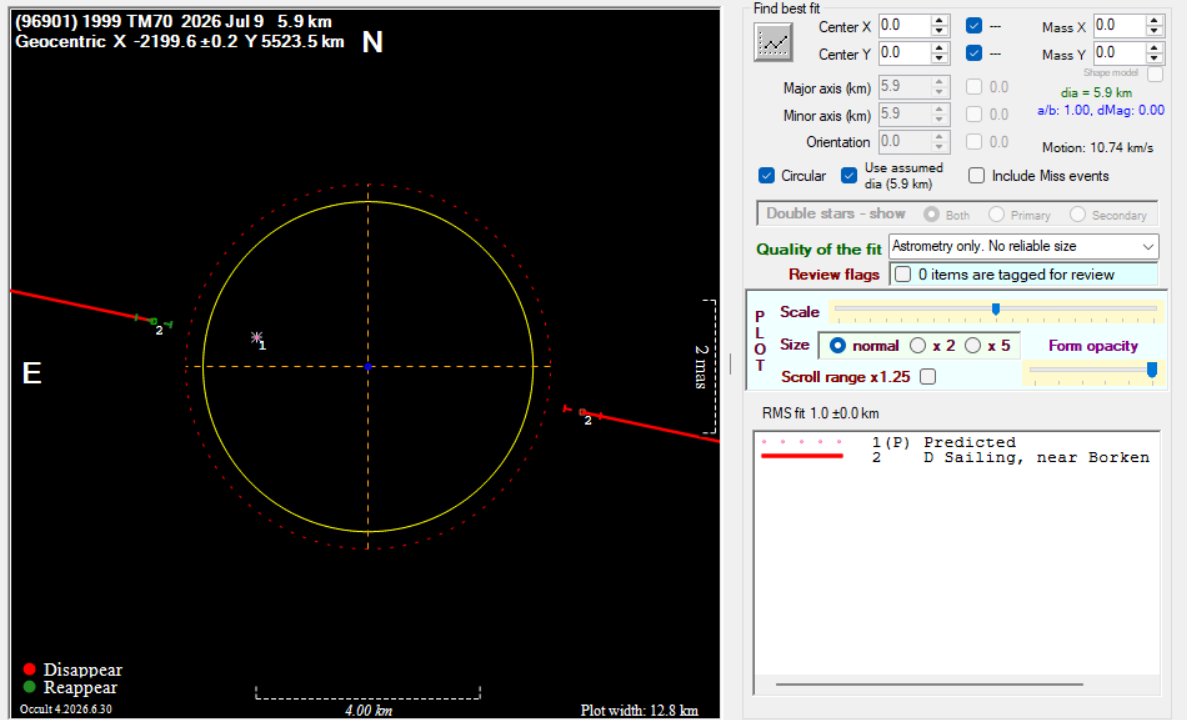The width and height of the screenshot is (1187, 720).
Task: Decrease Mass Y with the down arrow
Action: click(1154, 59)
